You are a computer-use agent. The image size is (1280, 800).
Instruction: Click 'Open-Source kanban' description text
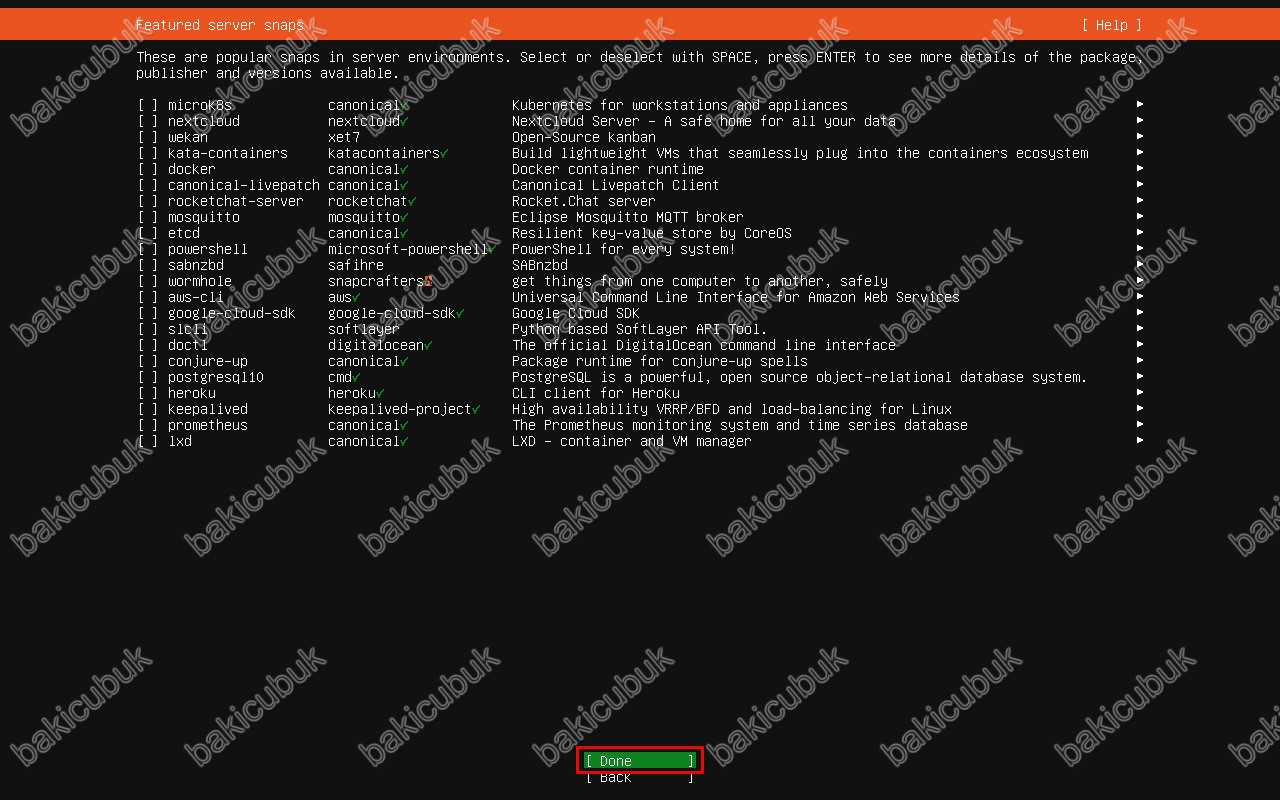(x=584, y=137)
